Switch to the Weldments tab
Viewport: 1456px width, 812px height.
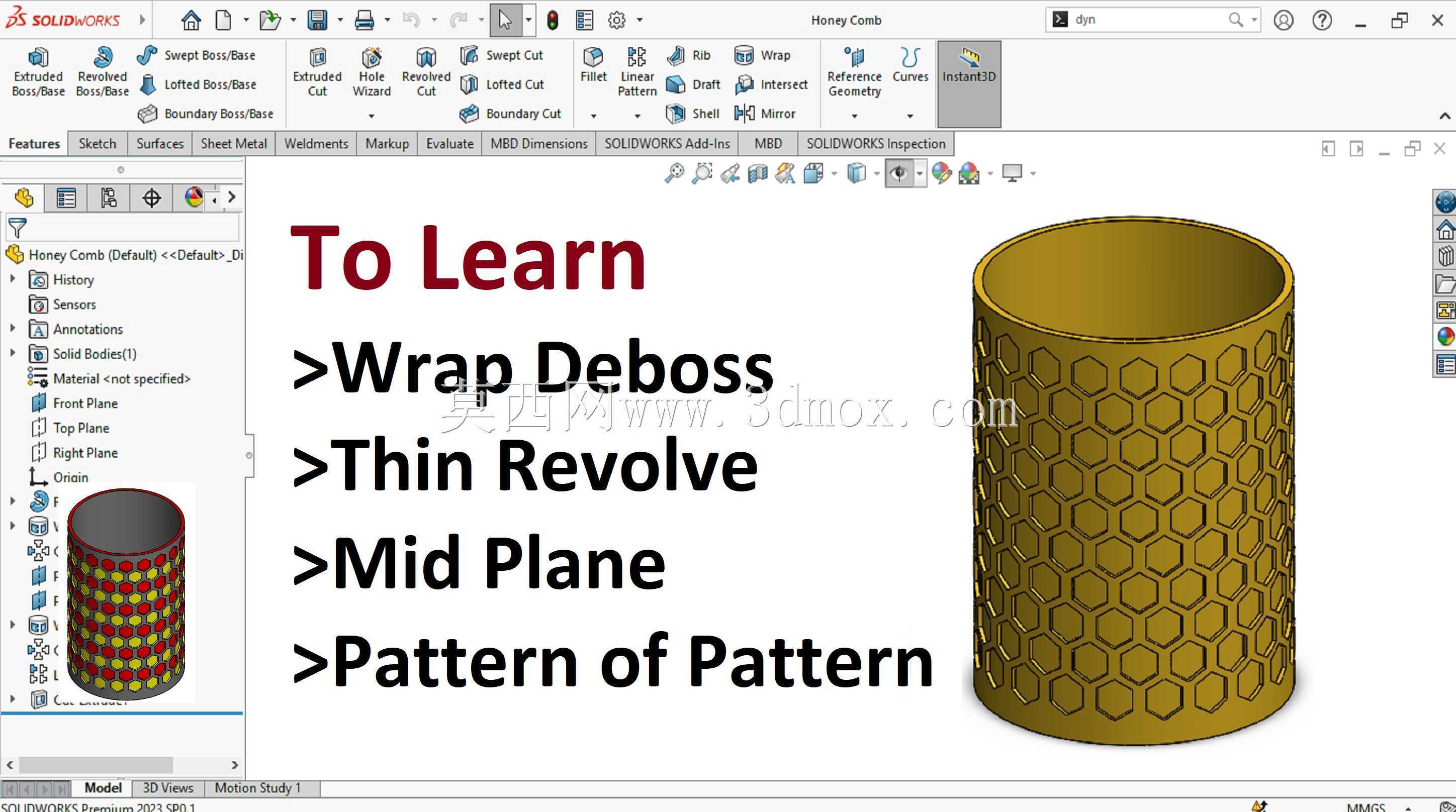(316, 144)
